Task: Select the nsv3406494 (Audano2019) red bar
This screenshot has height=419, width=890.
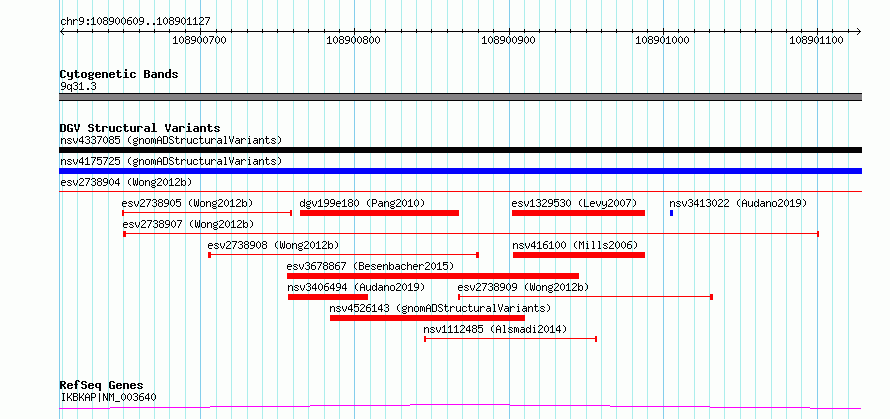Action: point(328,297)
